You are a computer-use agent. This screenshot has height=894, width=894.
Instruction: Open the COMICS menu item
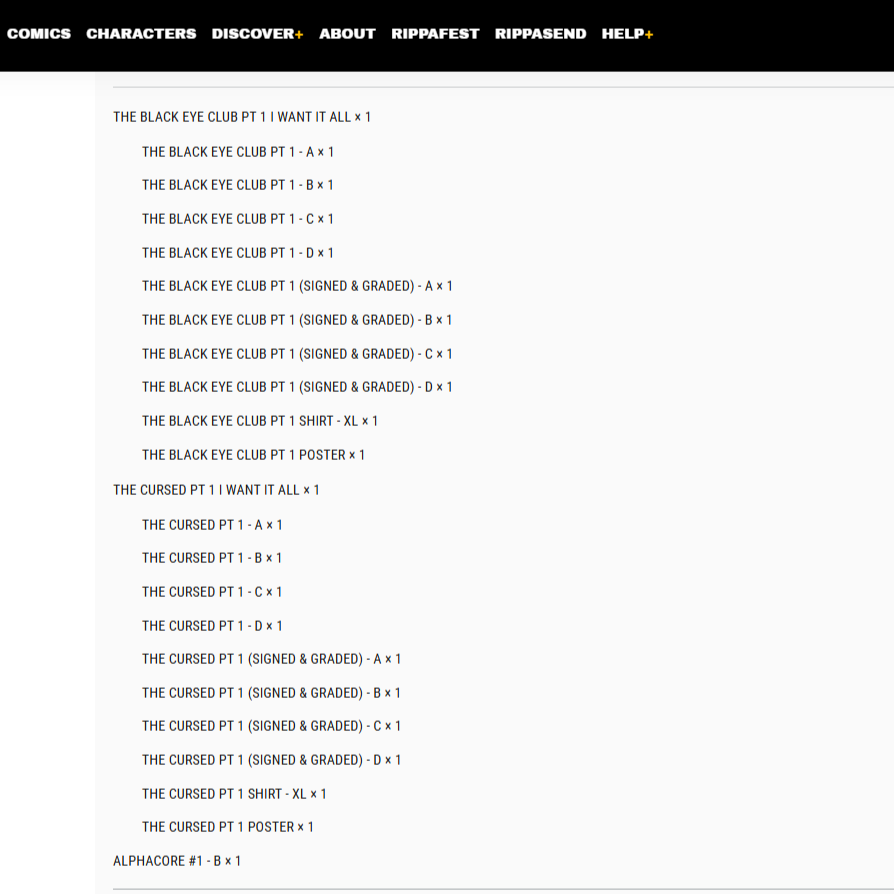click(x=39, y=34)
